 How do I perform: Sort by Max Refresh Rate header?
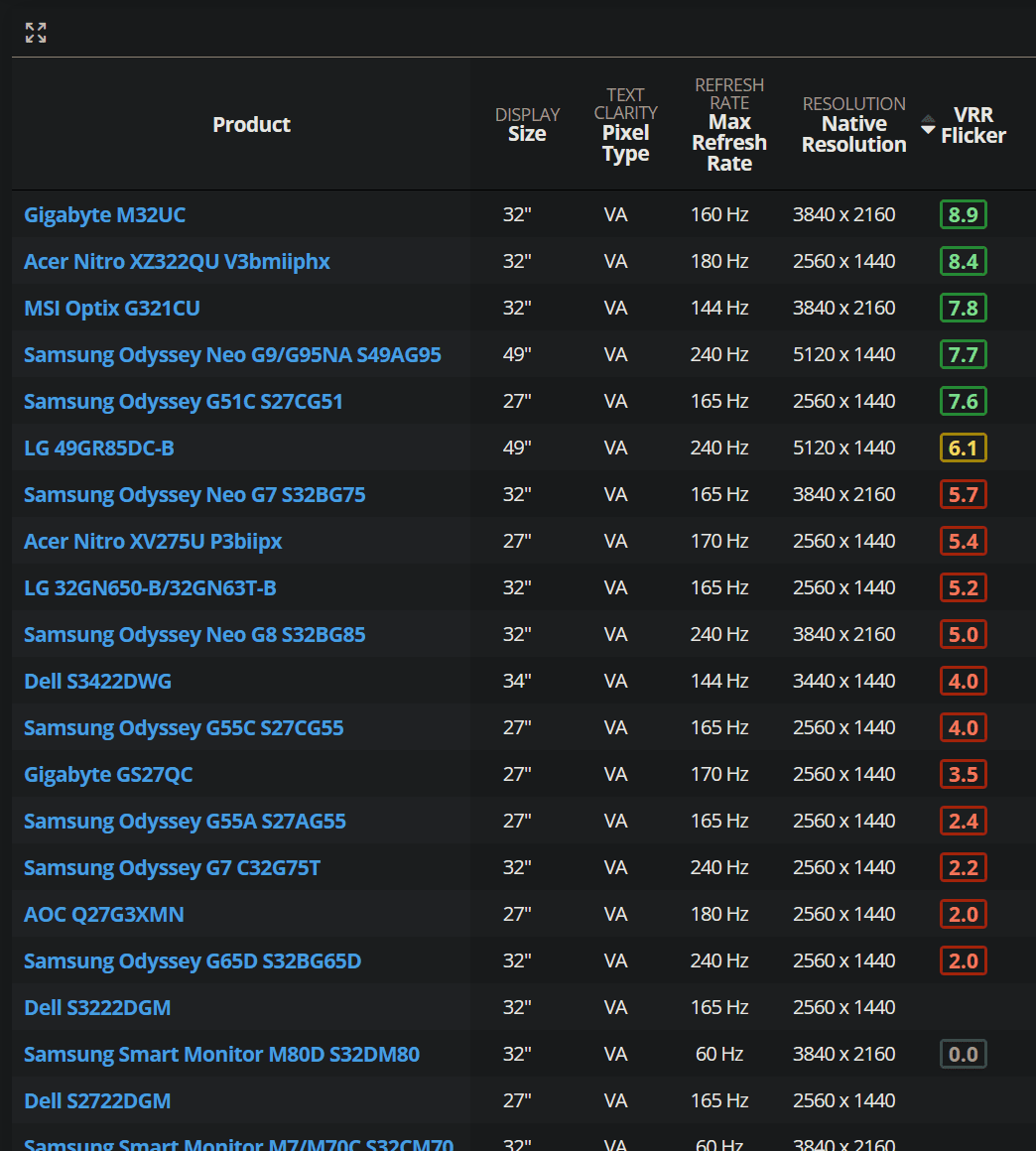[x=729, y=125]
